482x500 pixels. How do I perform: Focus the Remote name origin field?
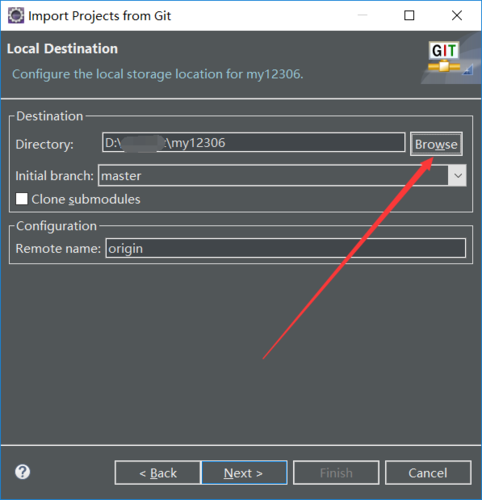286,248
